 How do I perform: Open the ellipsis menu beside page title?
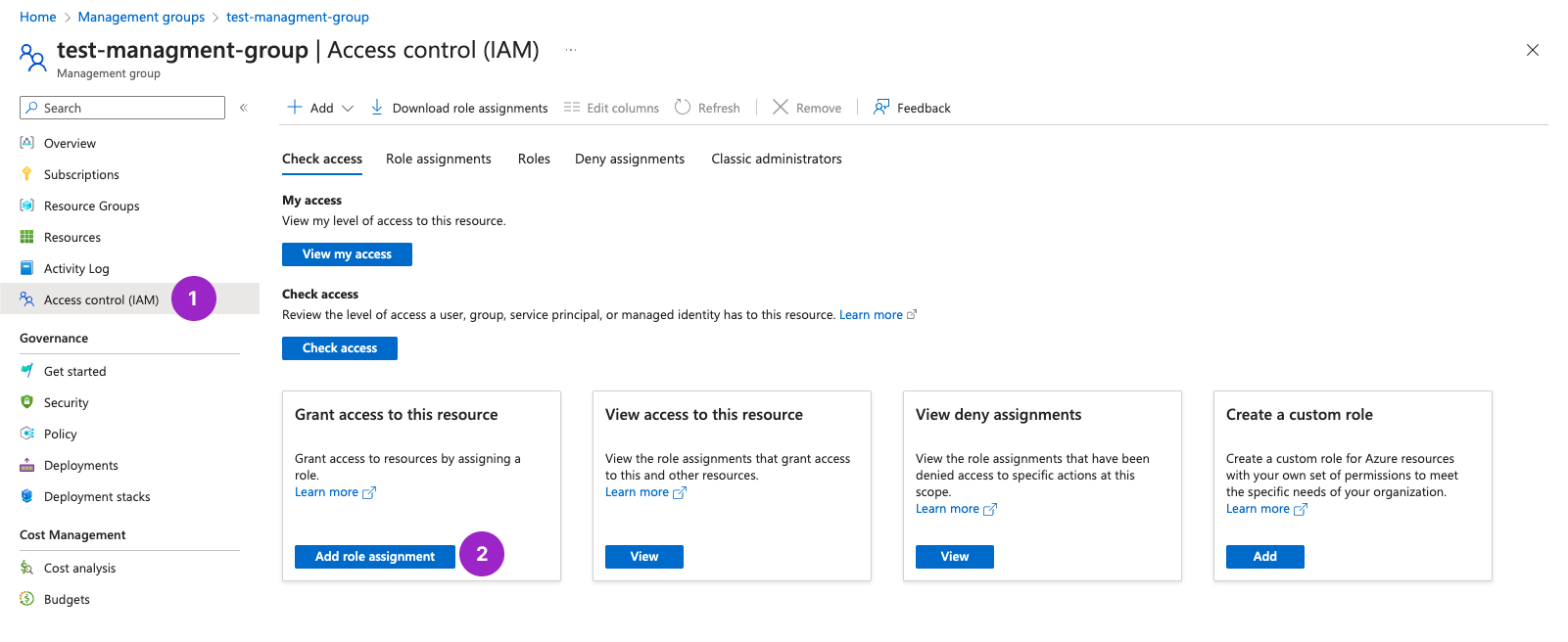click(571, 50)
